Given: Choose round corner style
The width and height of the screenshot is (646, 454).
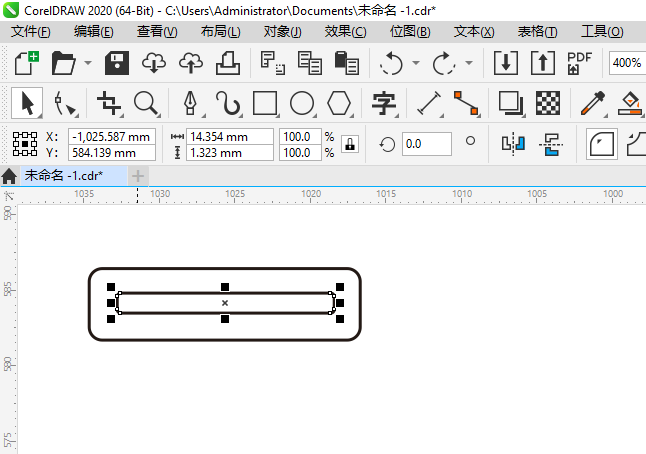Looking at the screenshot, I should tap(602, 144).
